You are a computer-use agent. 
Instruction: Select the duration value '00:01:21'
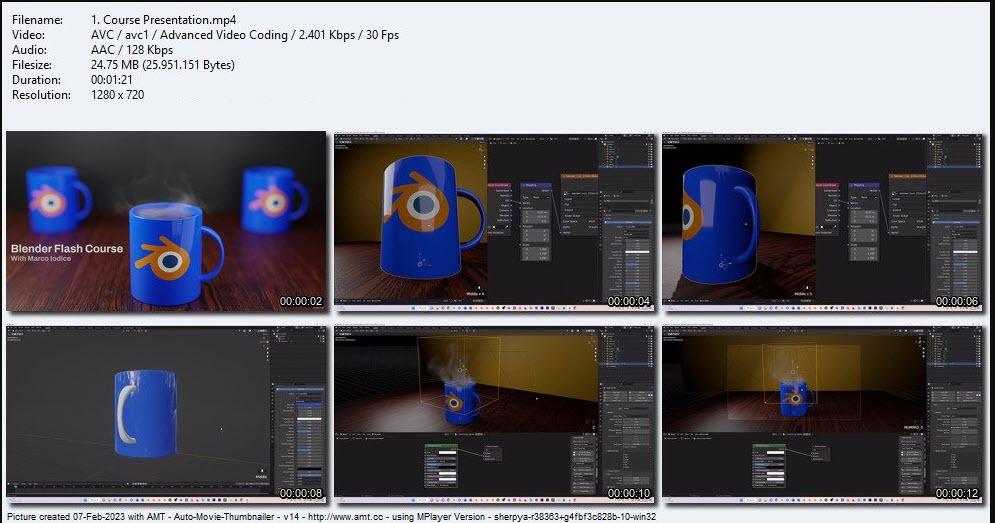tap(112, 80)
